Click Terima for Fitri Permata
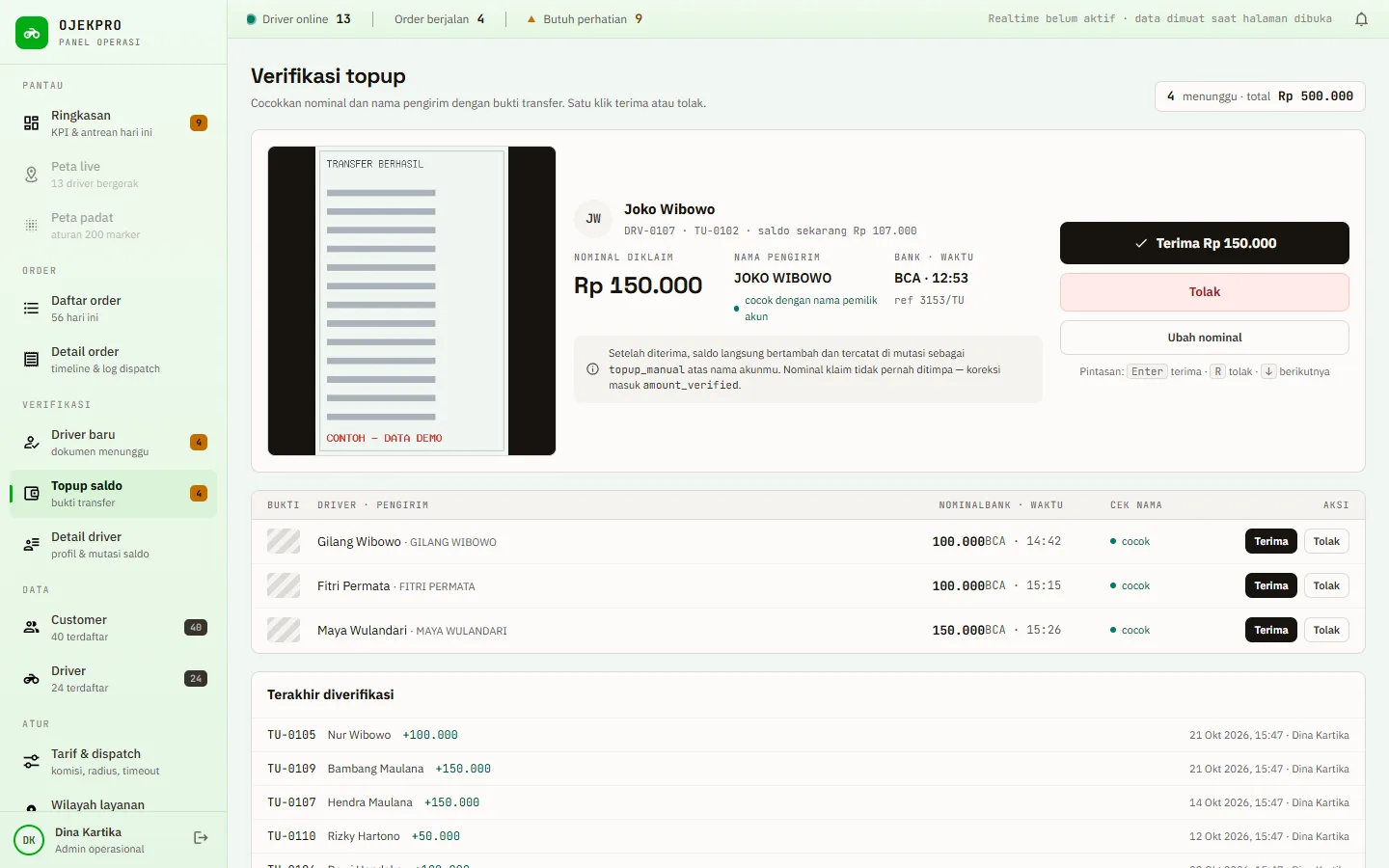Screen dimensions: 1389x868 (x=1271, y=585)
